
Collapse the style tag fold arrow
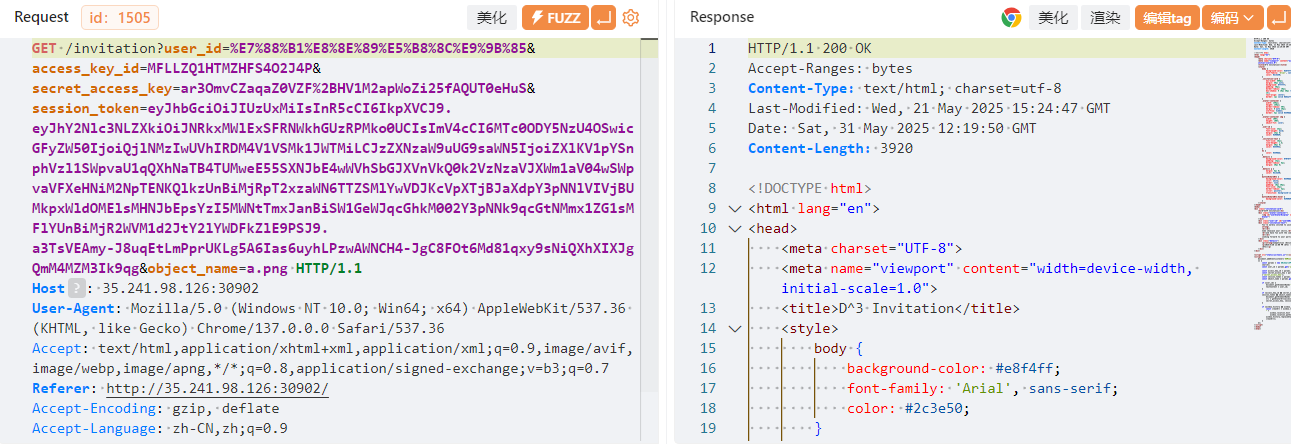pos(736,329)
